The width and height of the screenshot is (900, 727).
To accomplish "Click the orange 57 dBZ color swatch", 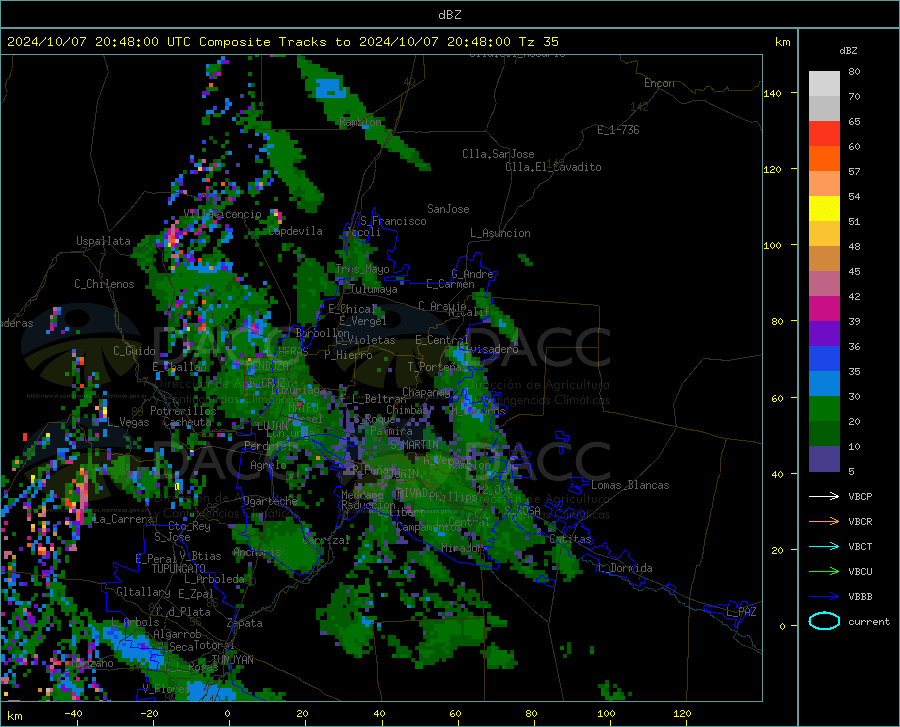I will click(x=824, y=159).
